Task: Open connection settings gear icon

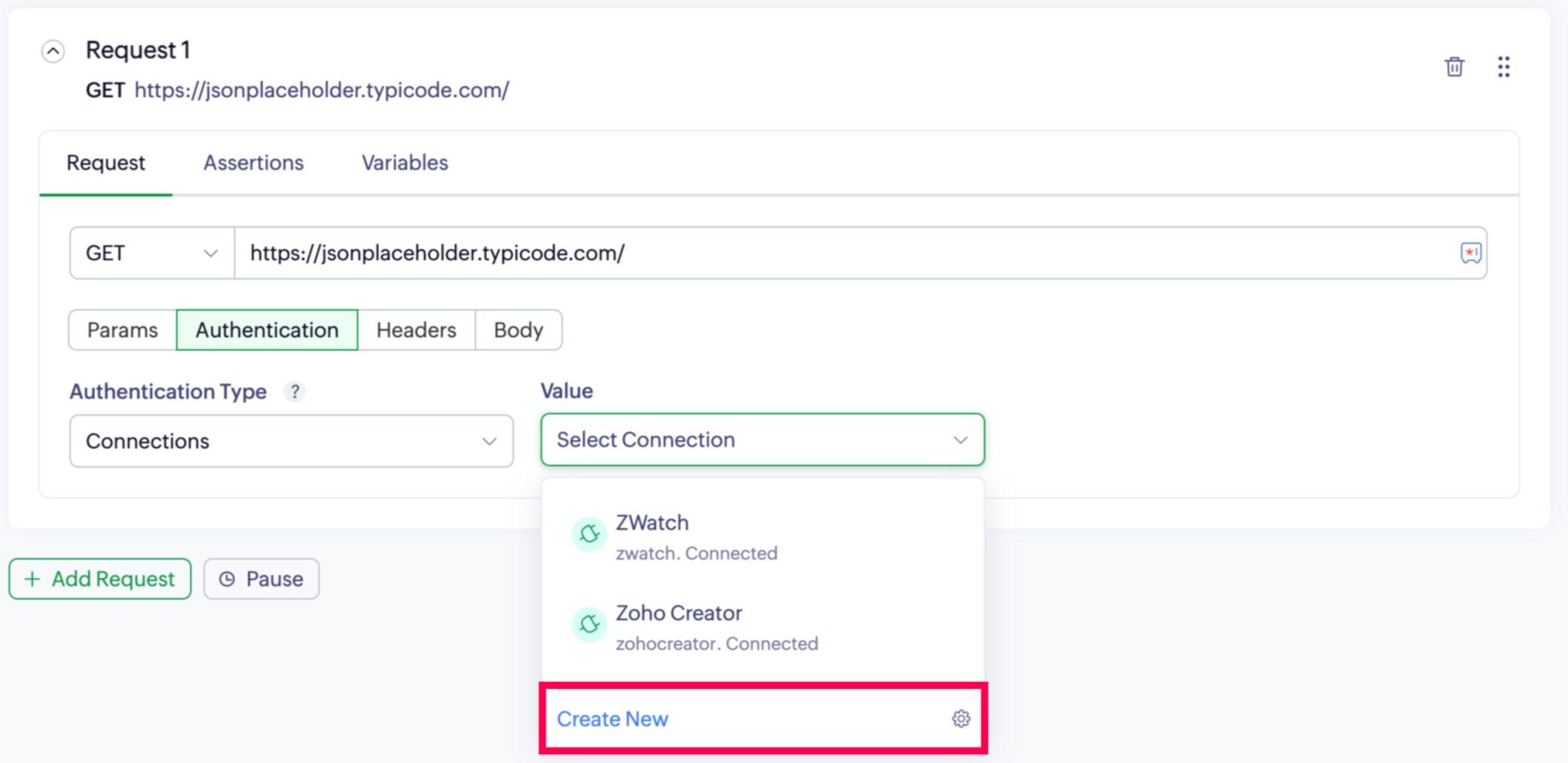Action: (x=960, y=719)
